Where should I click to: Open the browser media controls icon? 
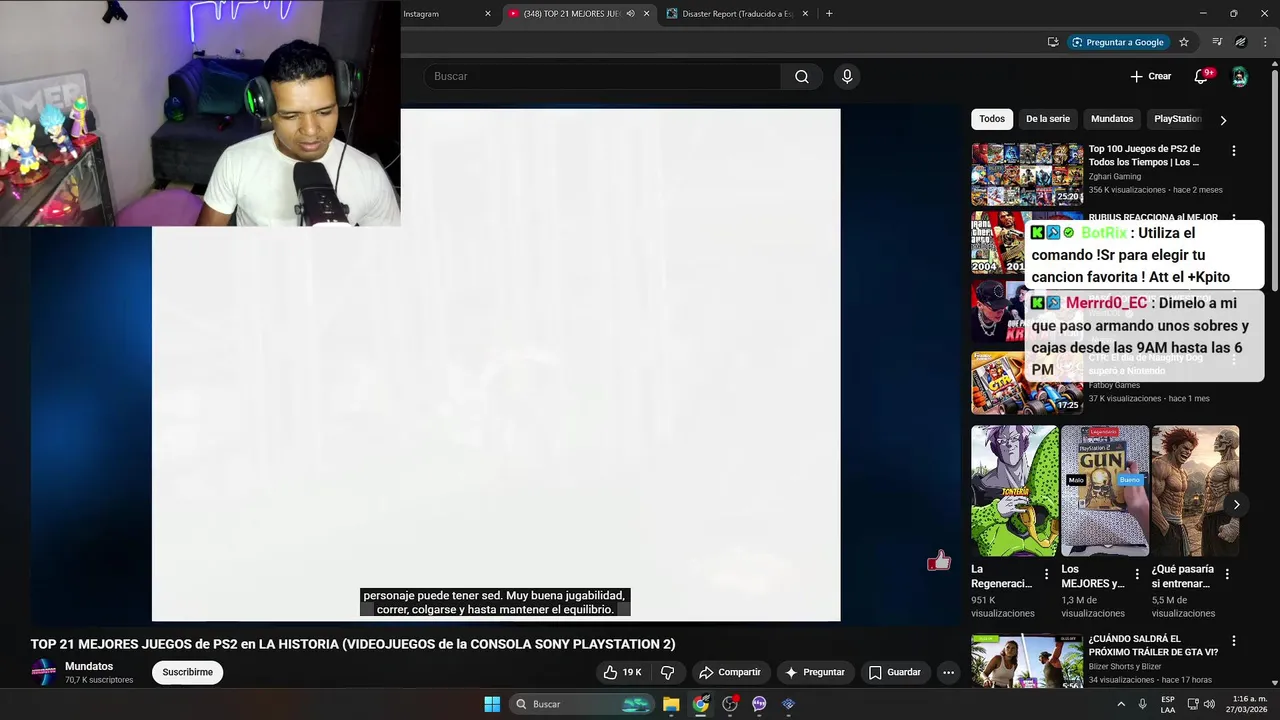tap(1217, 42)
